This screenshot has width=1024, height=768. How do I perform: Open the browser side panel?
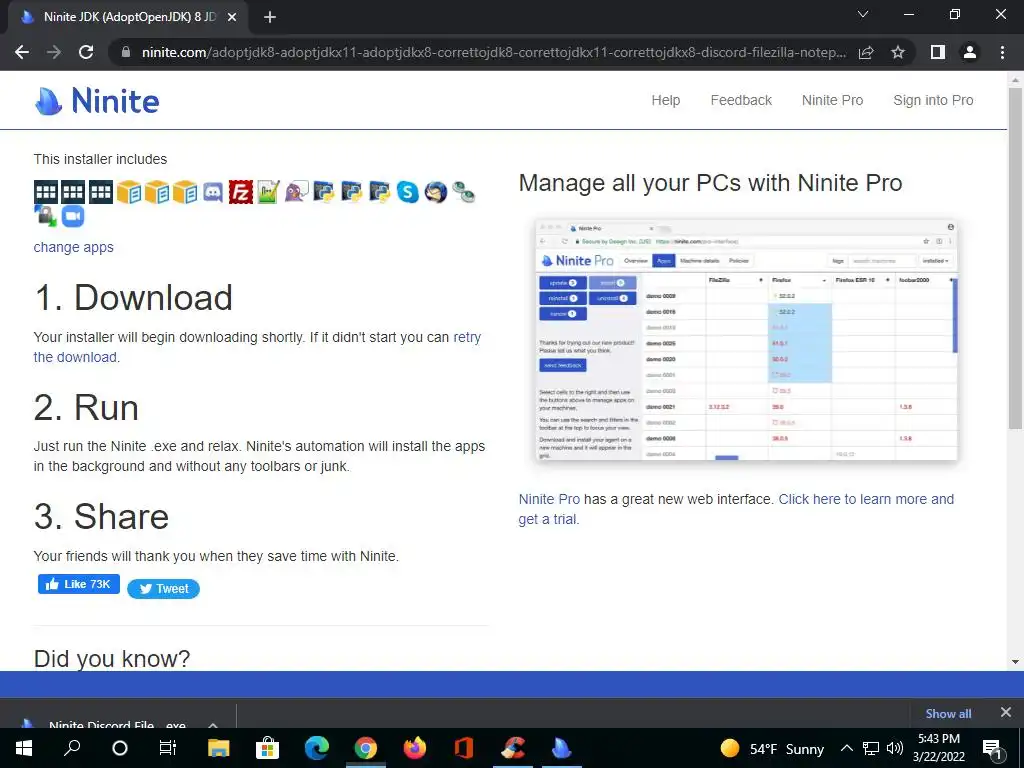(x=938, y=52)
